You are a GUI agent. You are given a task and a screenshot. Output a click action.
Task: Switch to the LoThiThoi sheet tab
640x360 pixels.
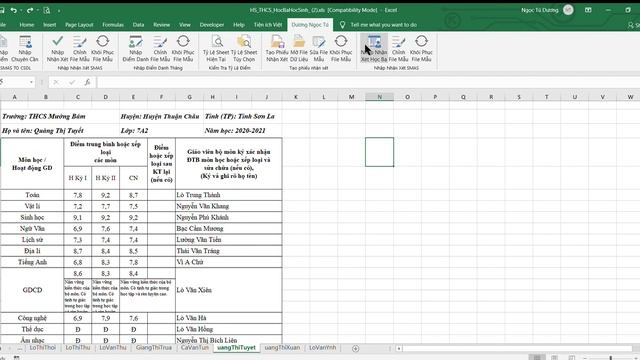[43, 348]
